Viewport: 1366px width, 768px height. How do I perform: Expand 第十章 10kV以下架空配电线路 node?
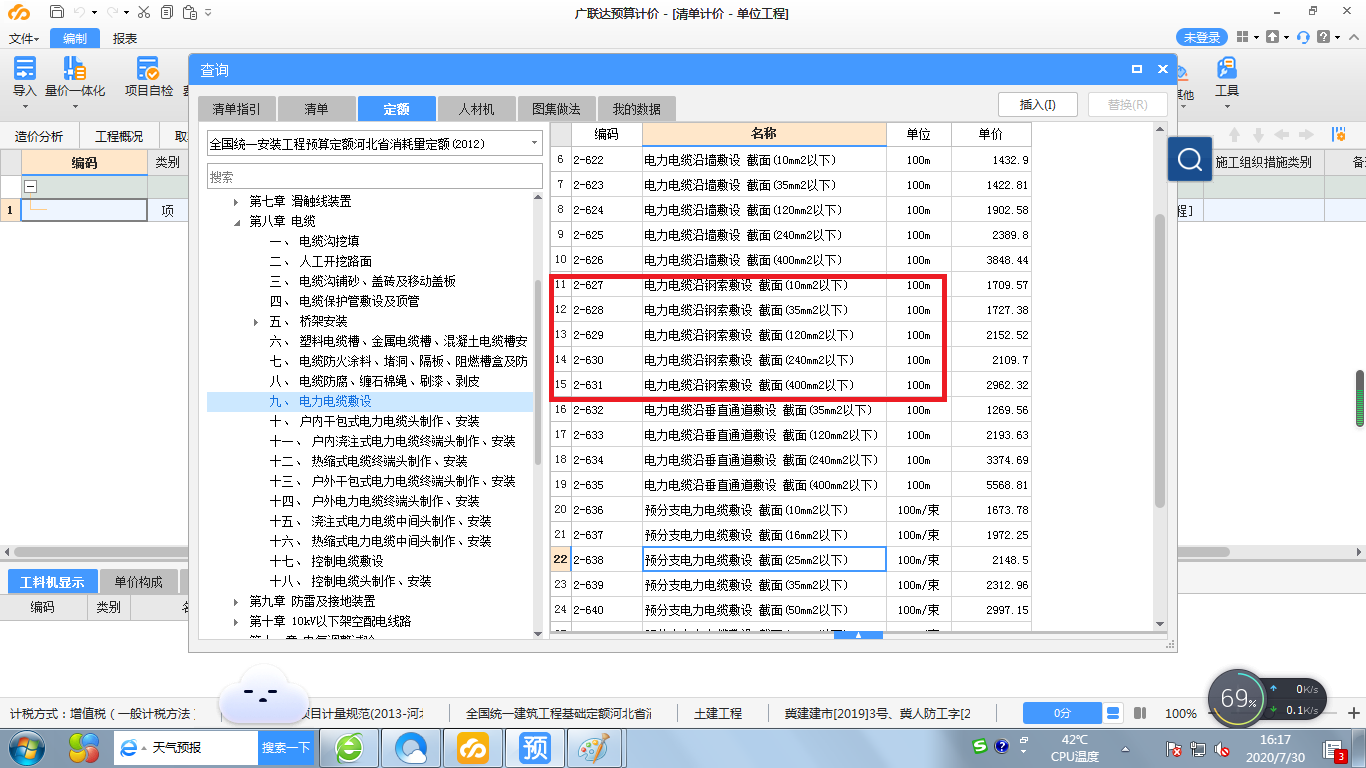pyautogui.click(x=236, y=622)
